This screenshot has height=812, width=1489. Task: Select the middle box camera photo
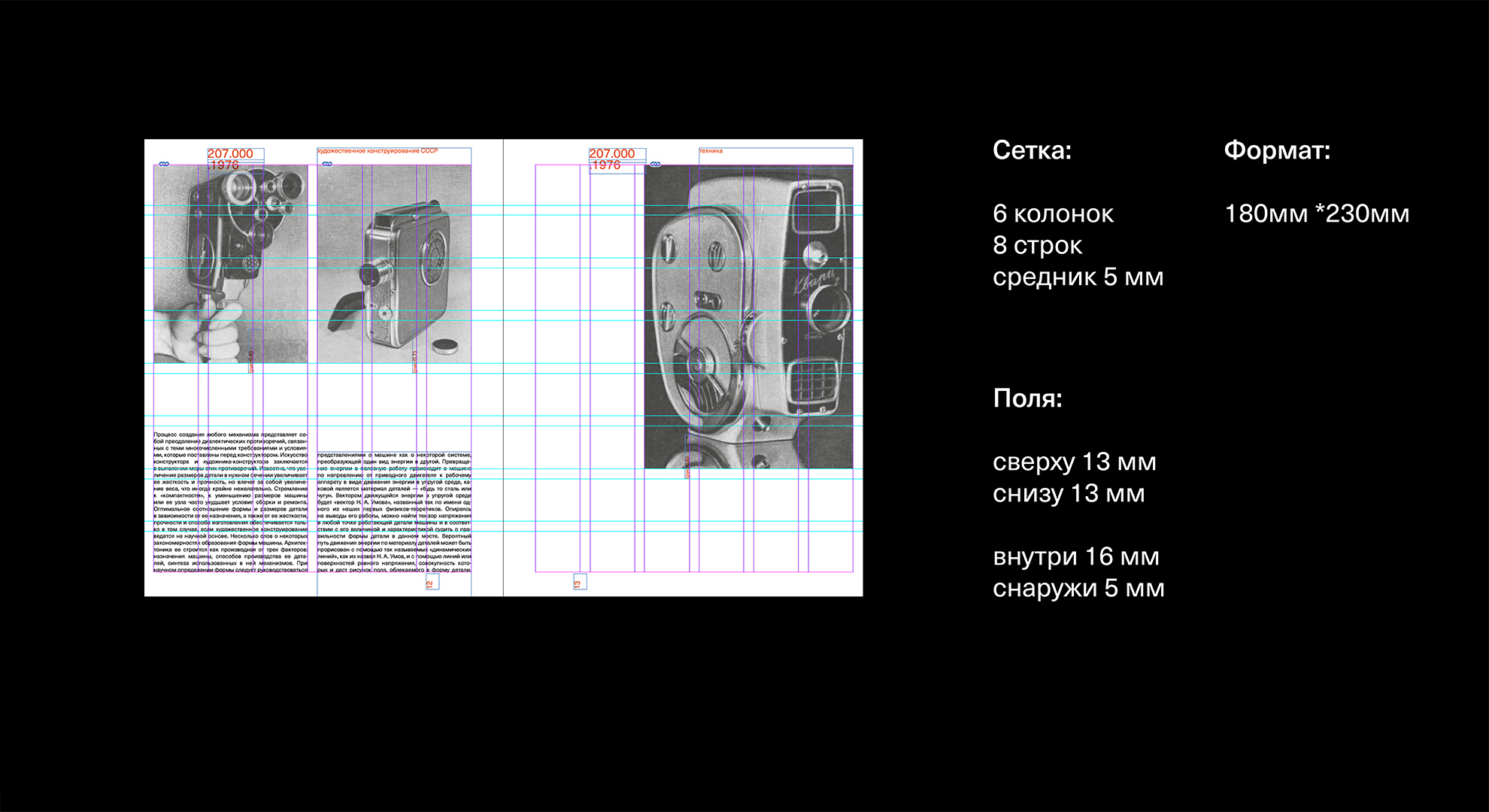394,263
